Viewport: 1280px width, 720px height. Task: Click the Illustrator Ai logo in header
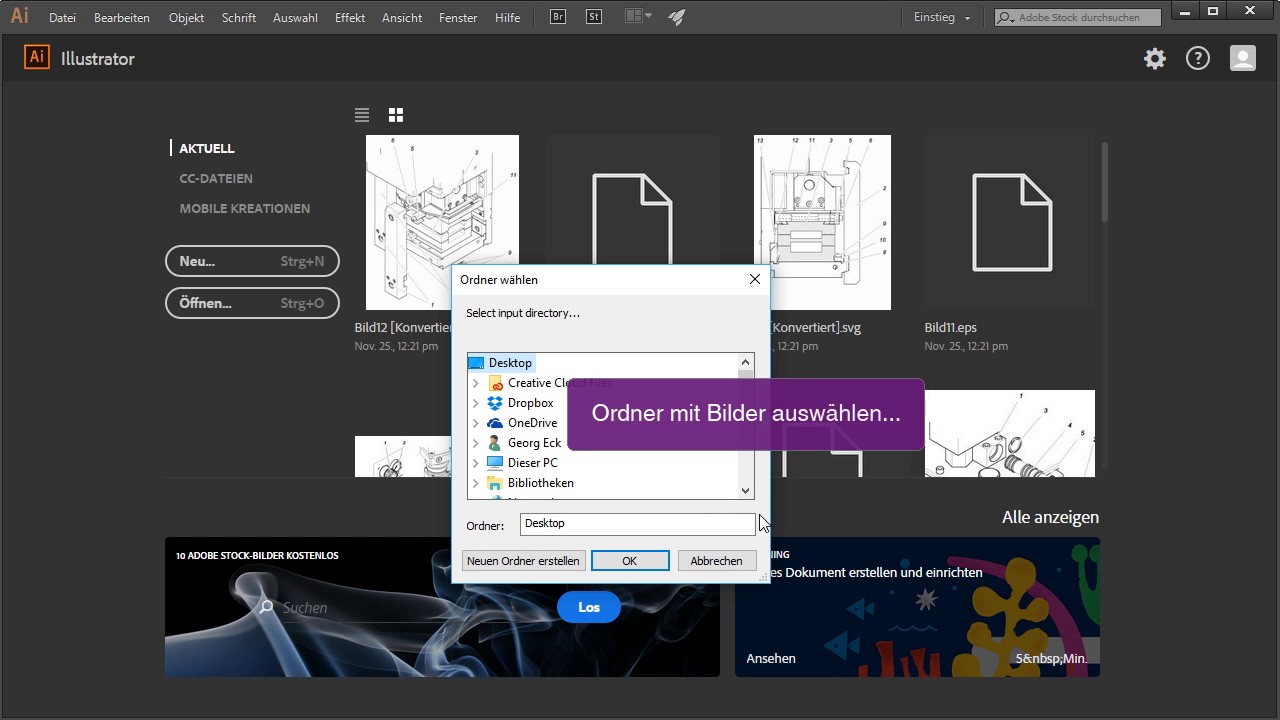[x=37, y=58]
